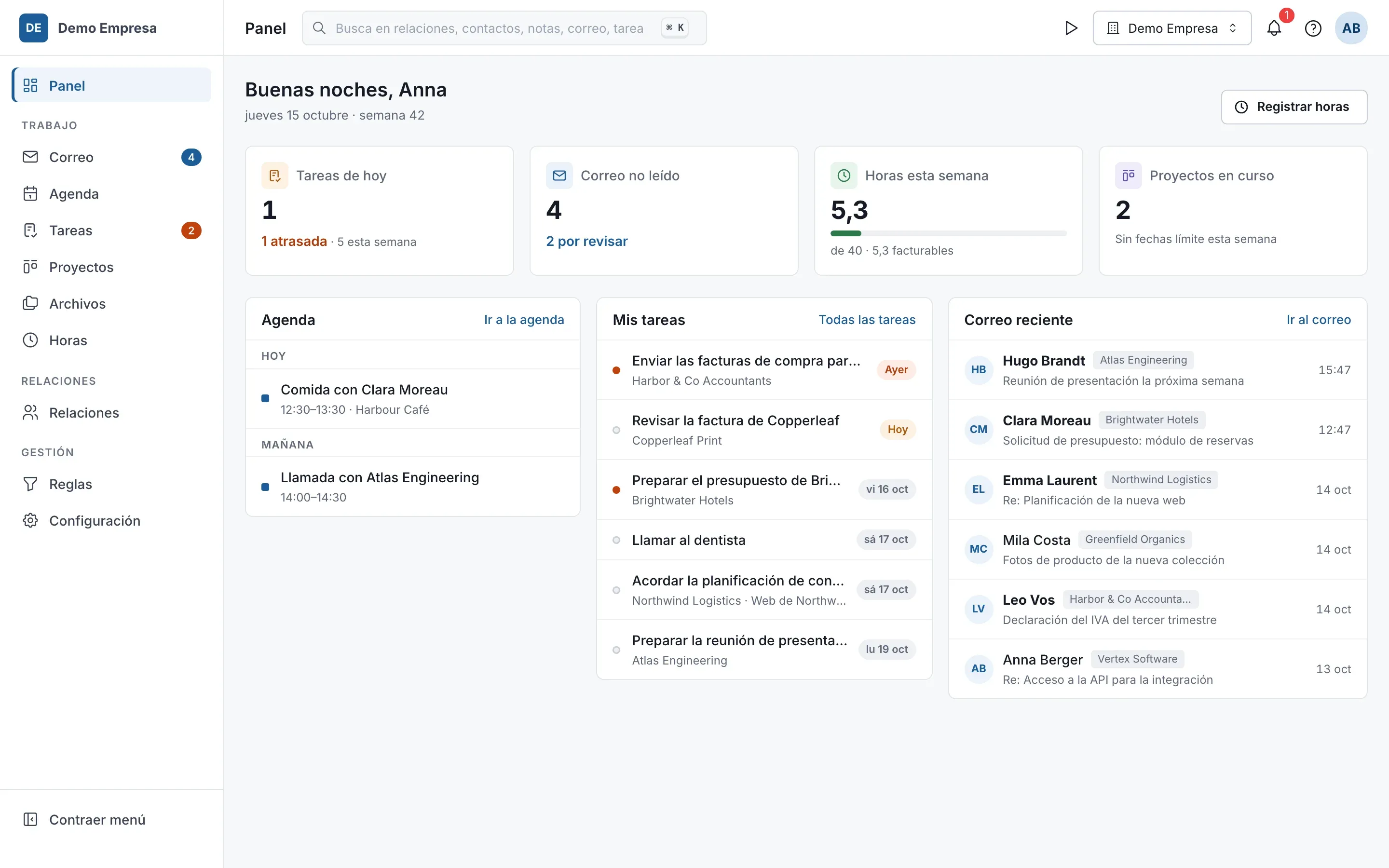This screenshot has width=1389, height=868.
Task: Click the search magnifier icon
Action: [319, 28]
